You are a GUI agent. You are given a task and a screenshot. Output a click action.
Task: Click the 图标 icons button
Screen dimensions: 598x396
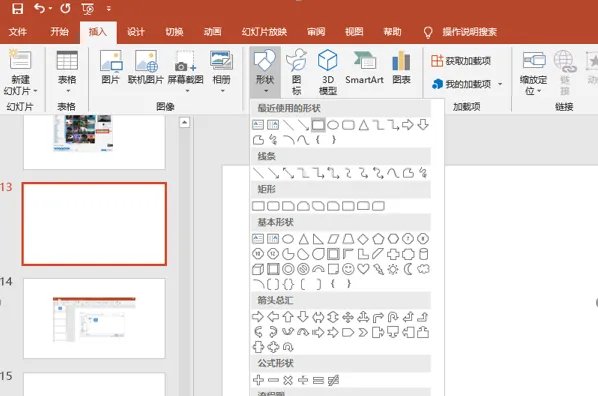click(296, 72)
